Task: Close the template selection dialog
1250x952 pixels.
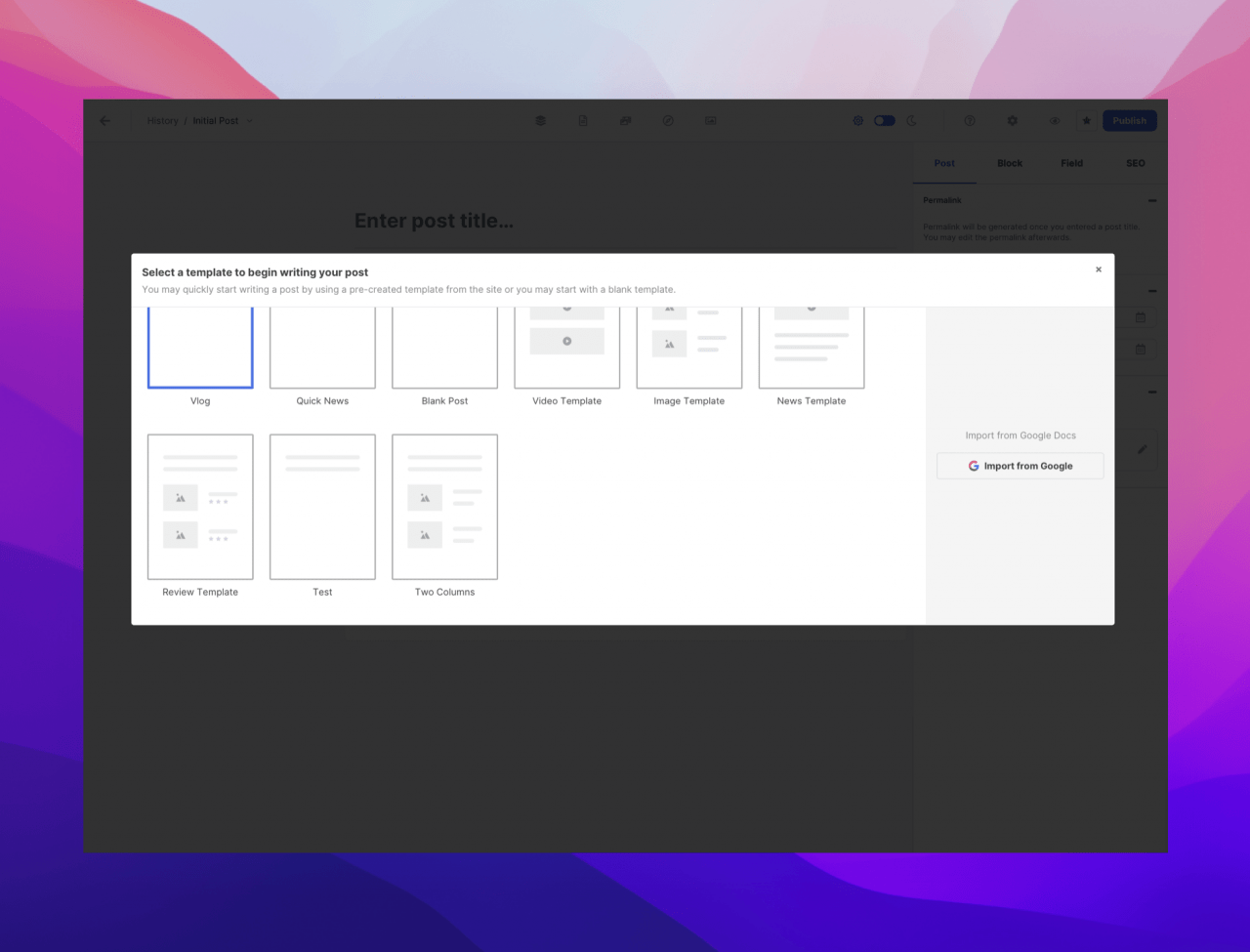Action: click(x=1098, y=269)
